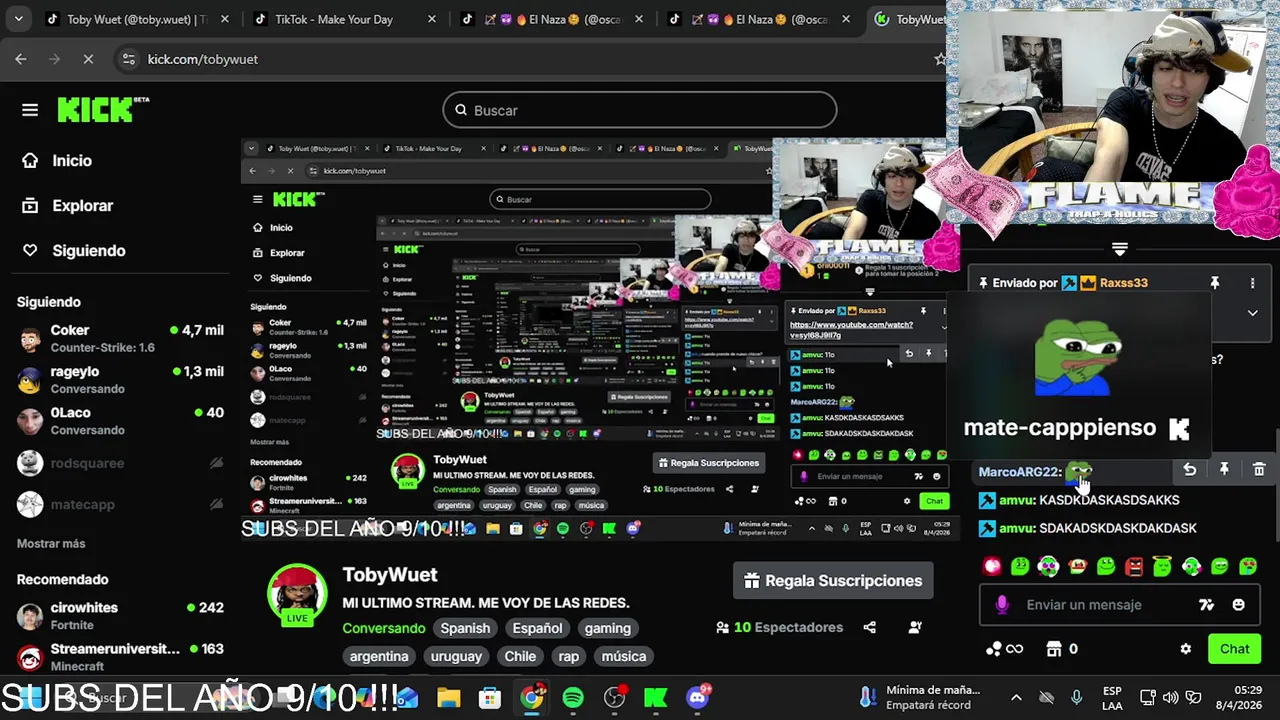Image resolution: width=1280 pixels, height=720 pixels.
Task: Go back with the browser back arrow
Action: tap(21, 59)
